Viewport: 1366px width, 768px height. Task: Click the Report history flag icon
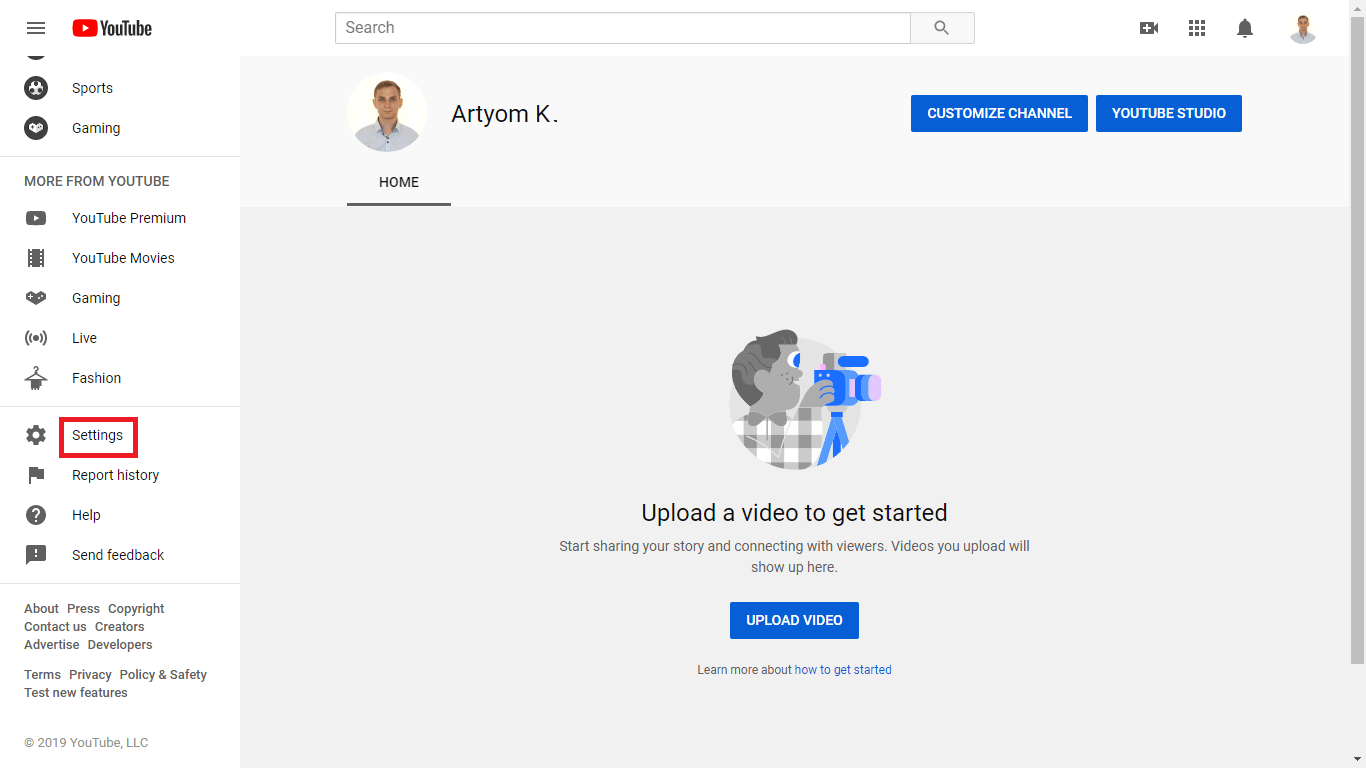point(36,475)
